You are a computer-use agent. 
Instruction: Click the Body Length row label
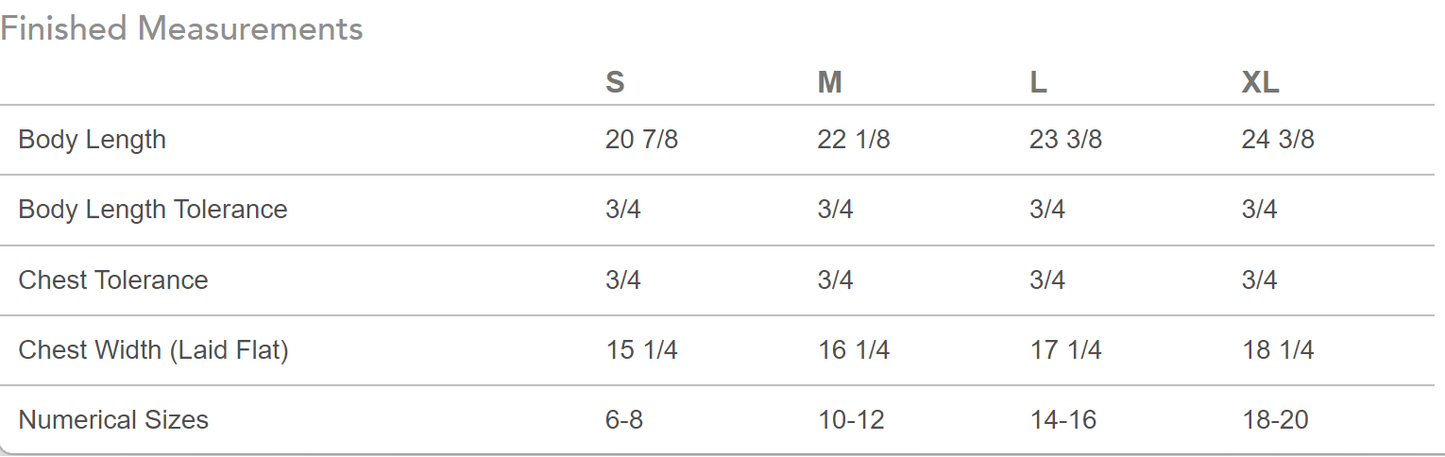(x=92, y=140)
